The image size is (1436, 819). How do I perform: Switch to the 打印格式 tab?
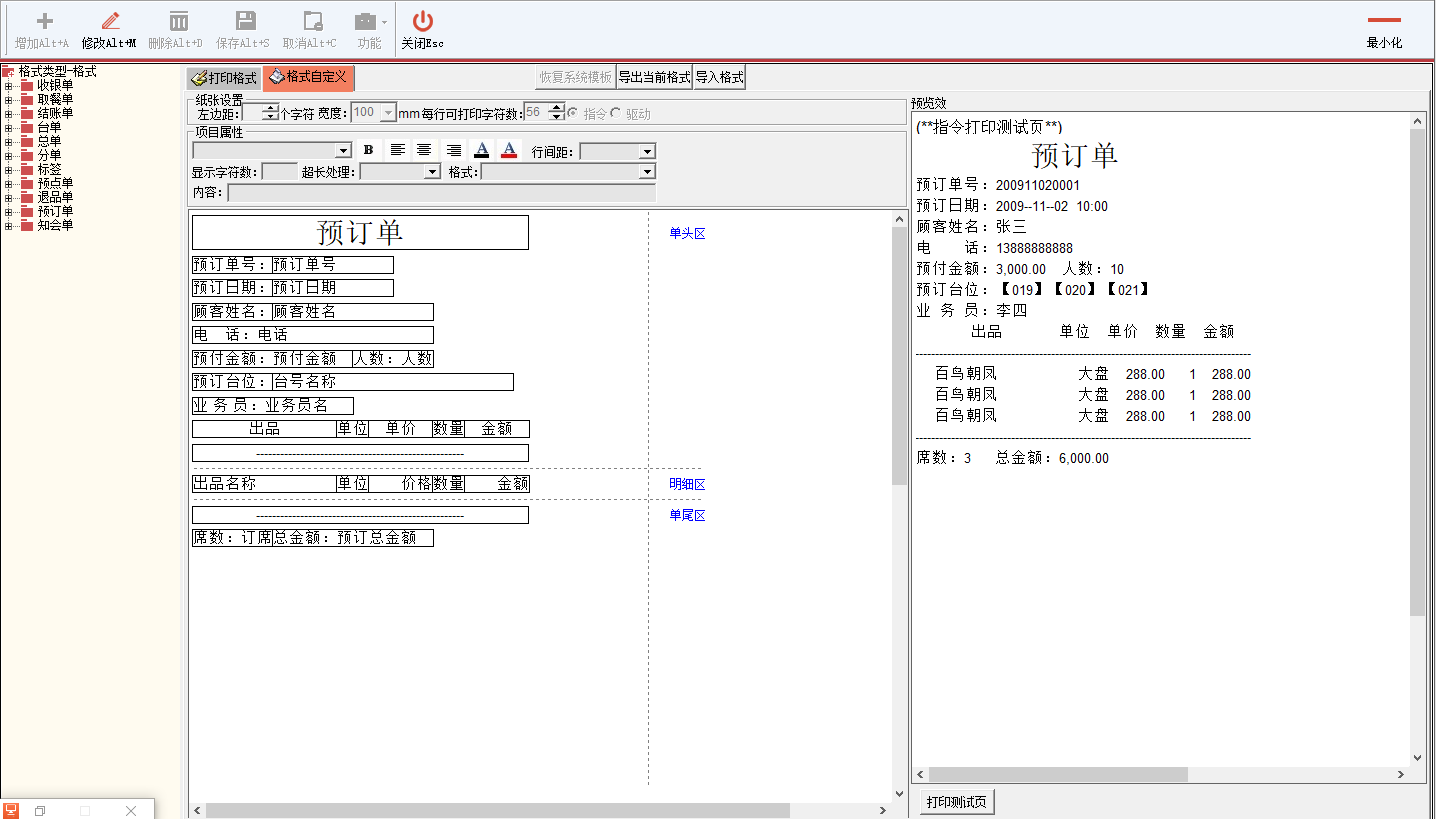(x=224, y=78)
